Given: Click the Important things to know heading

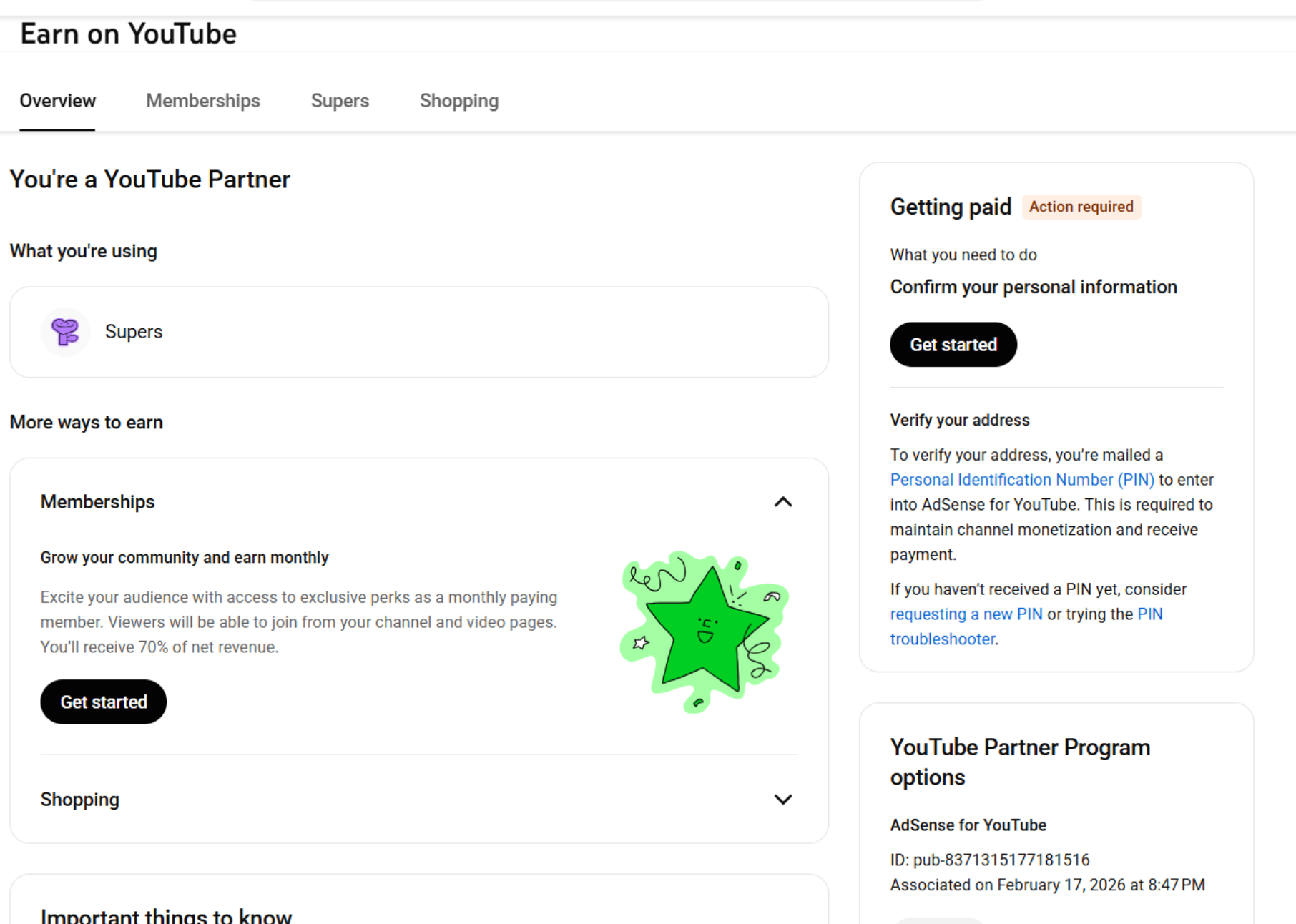Looking at the screenshot, I should tap(166, 915).
